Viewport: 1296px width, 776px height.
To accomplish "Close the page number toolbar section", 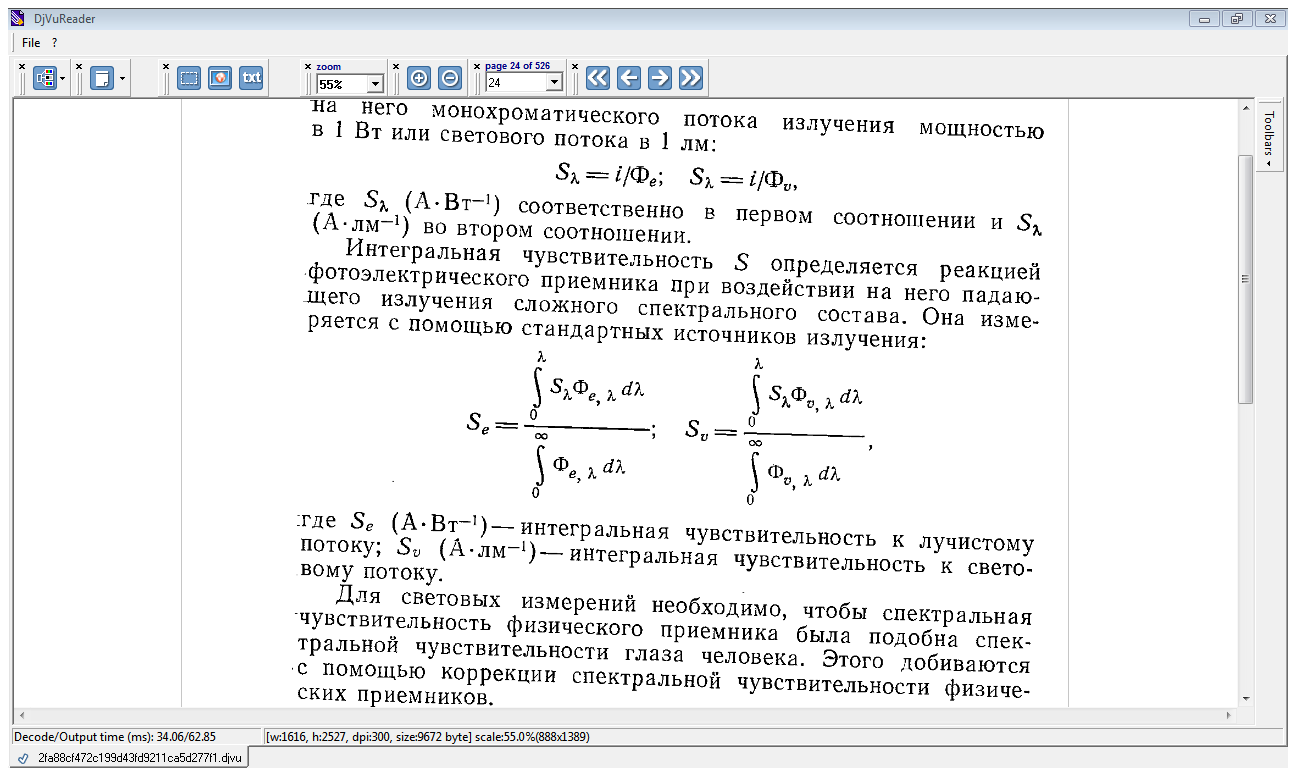I will (477, 66).
